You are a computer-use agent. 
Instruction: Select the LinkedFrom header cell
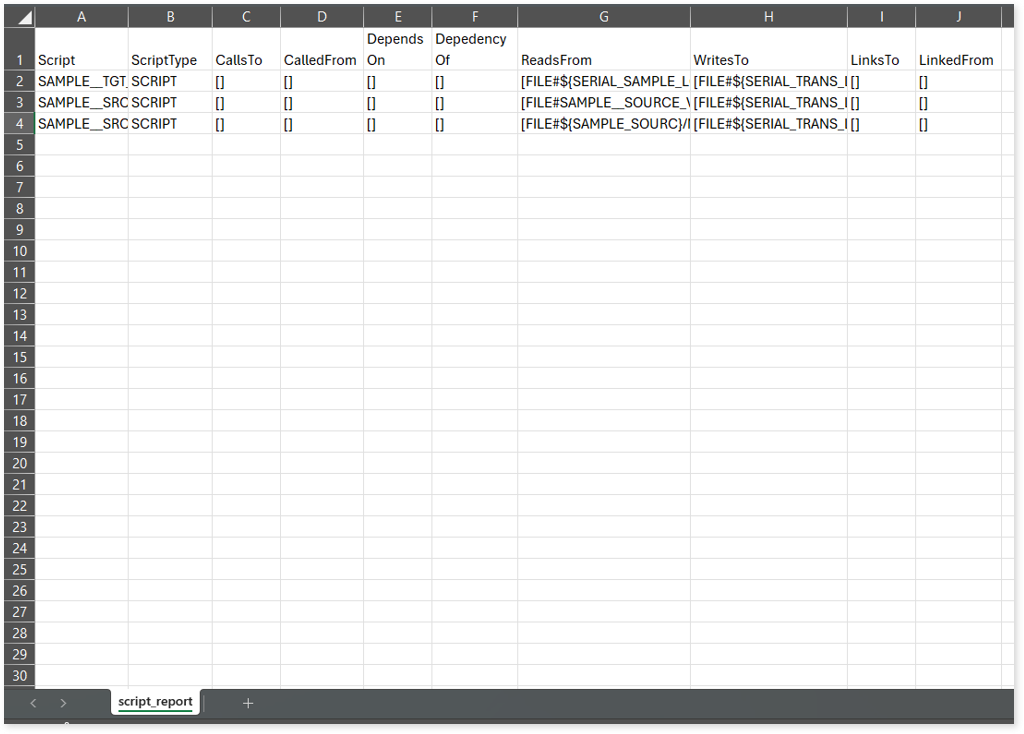tap(957, 60)
